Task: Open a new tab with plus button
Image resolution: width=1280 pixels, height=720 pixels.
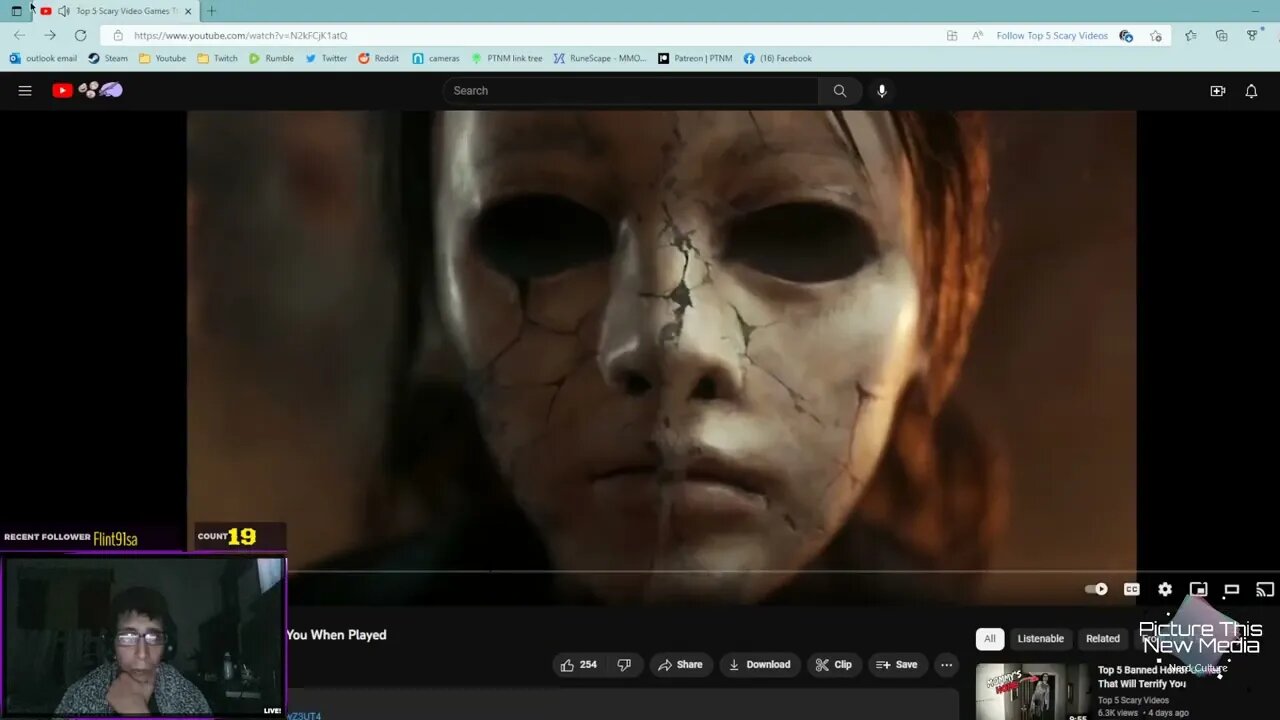Action: tap(211, 11)
